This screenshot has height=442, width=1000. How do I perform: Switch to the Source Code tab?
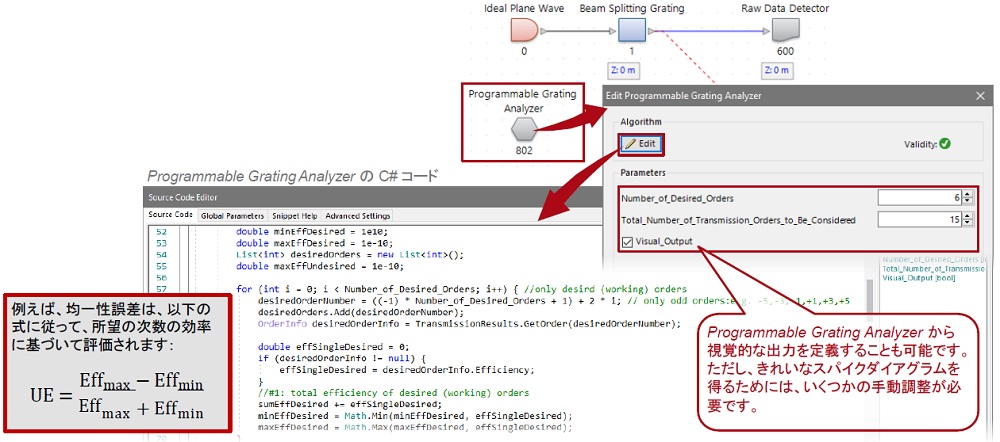pyautogui.click(x=170, y=215)
